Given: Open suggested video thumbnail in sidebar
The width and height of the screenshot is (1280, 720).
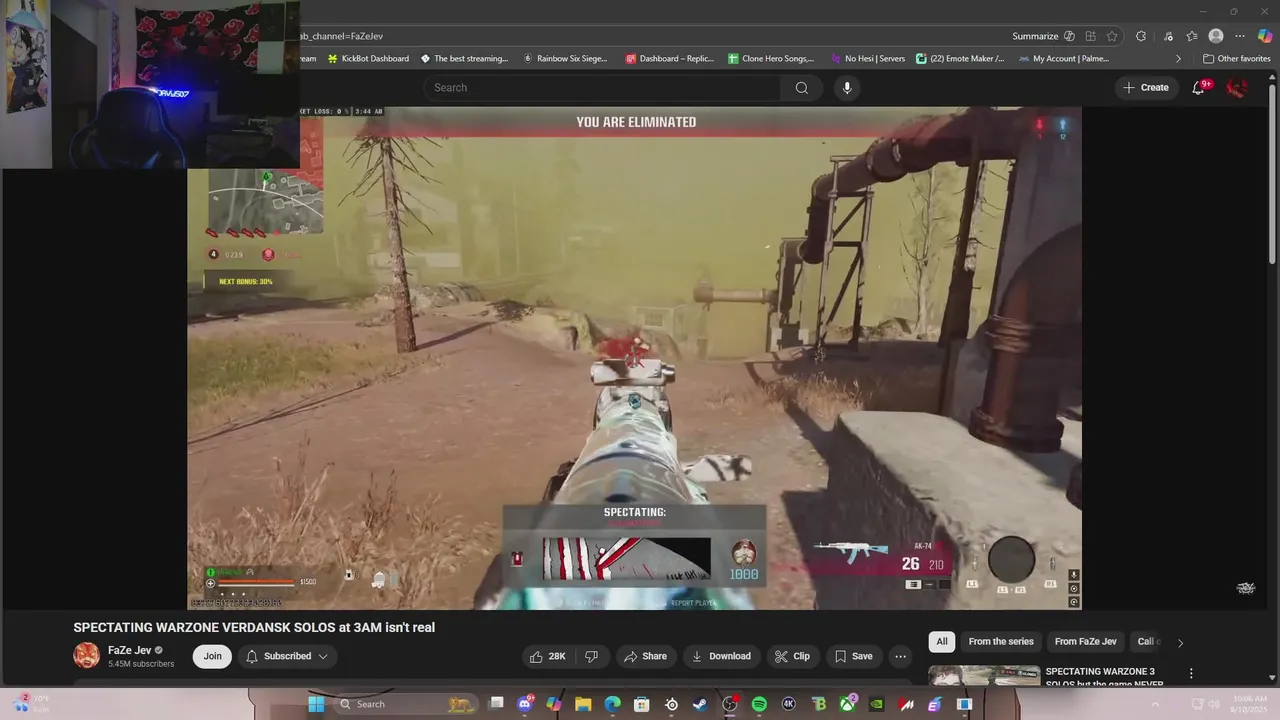Looking at the screenshot, I should coord(986,676).
